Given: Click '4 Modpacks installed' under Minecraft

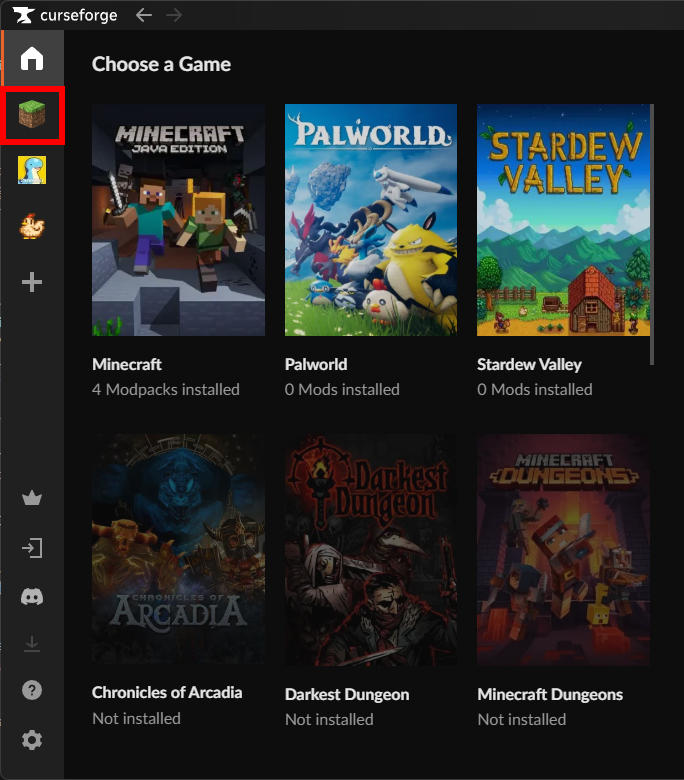Looking at the screenshot, I should (166, 390).
